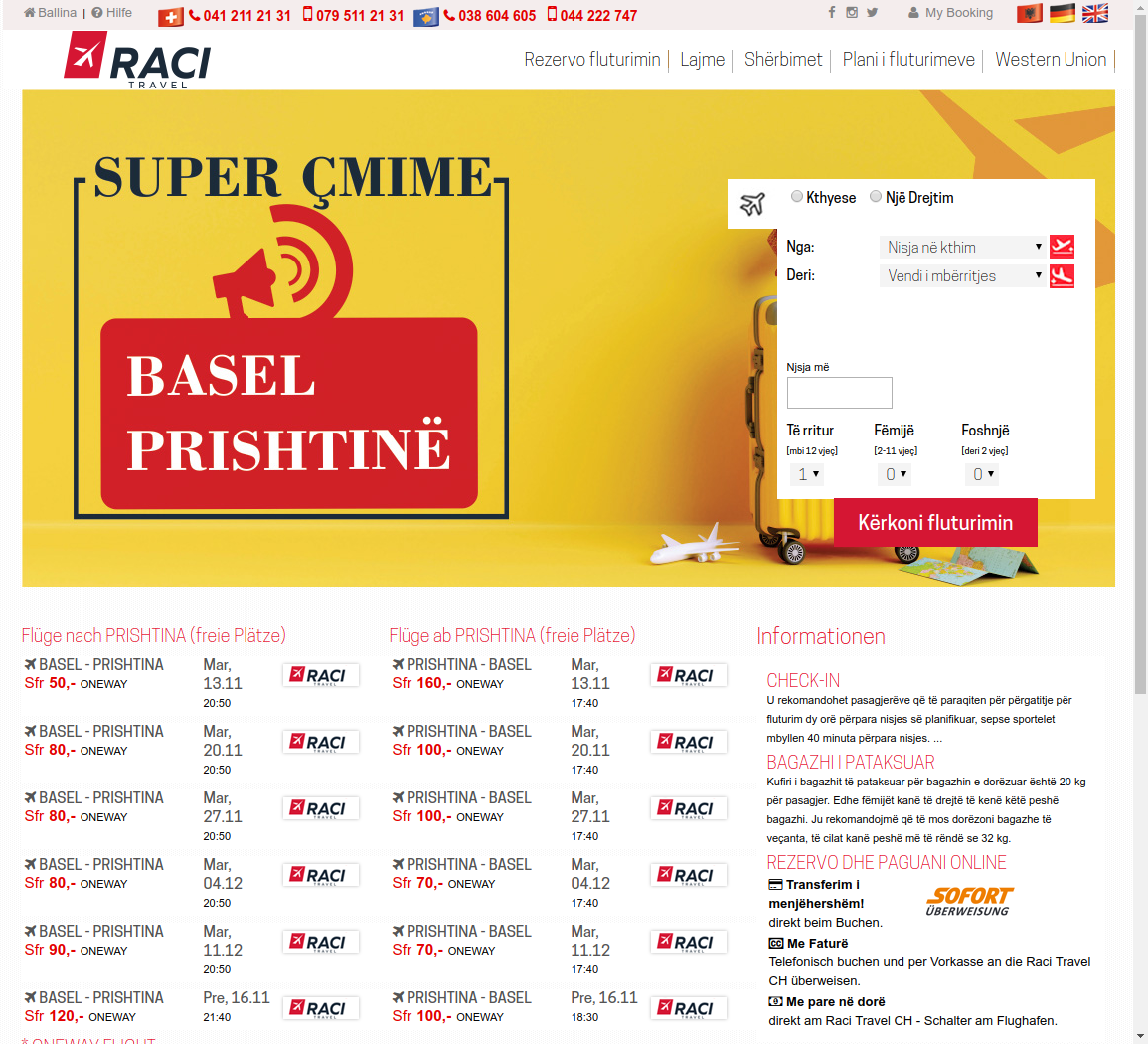
Task: Click Raci logo for Prishtina-Basel 11.12 flight
Action: [x=688, y=943]
